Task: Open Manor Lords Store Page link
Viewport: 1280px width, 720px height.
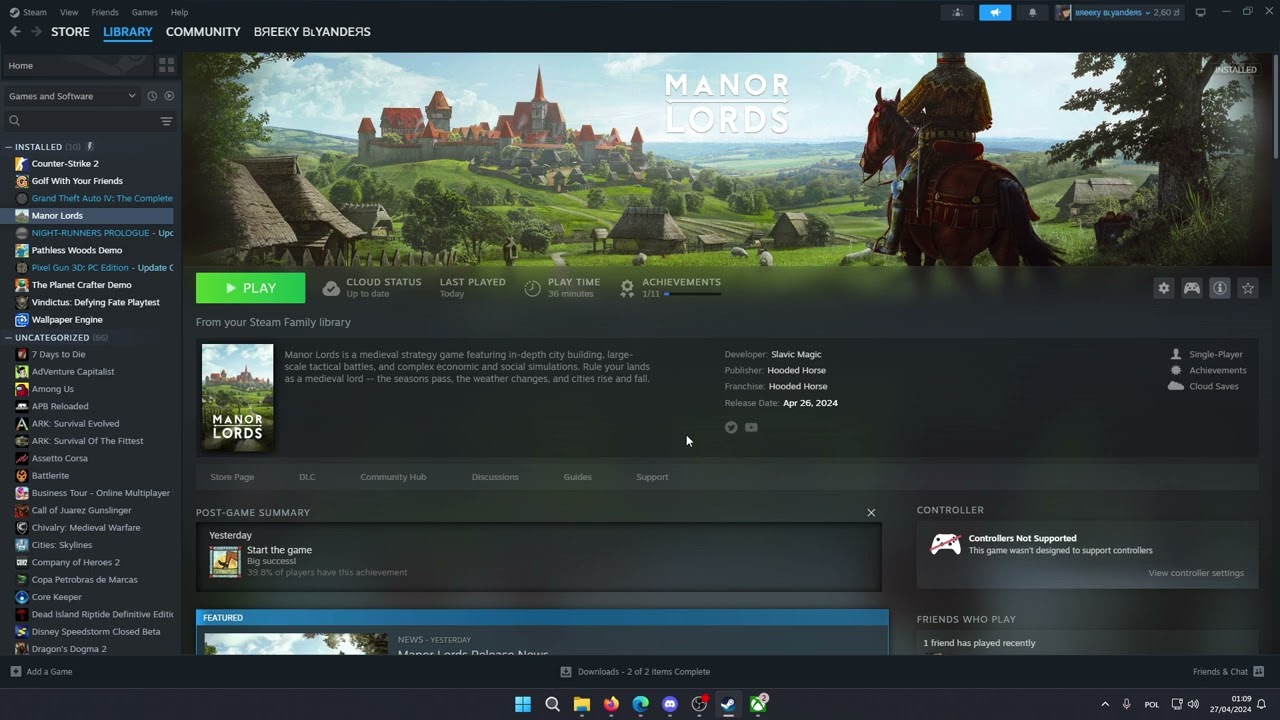Action: 232,477
